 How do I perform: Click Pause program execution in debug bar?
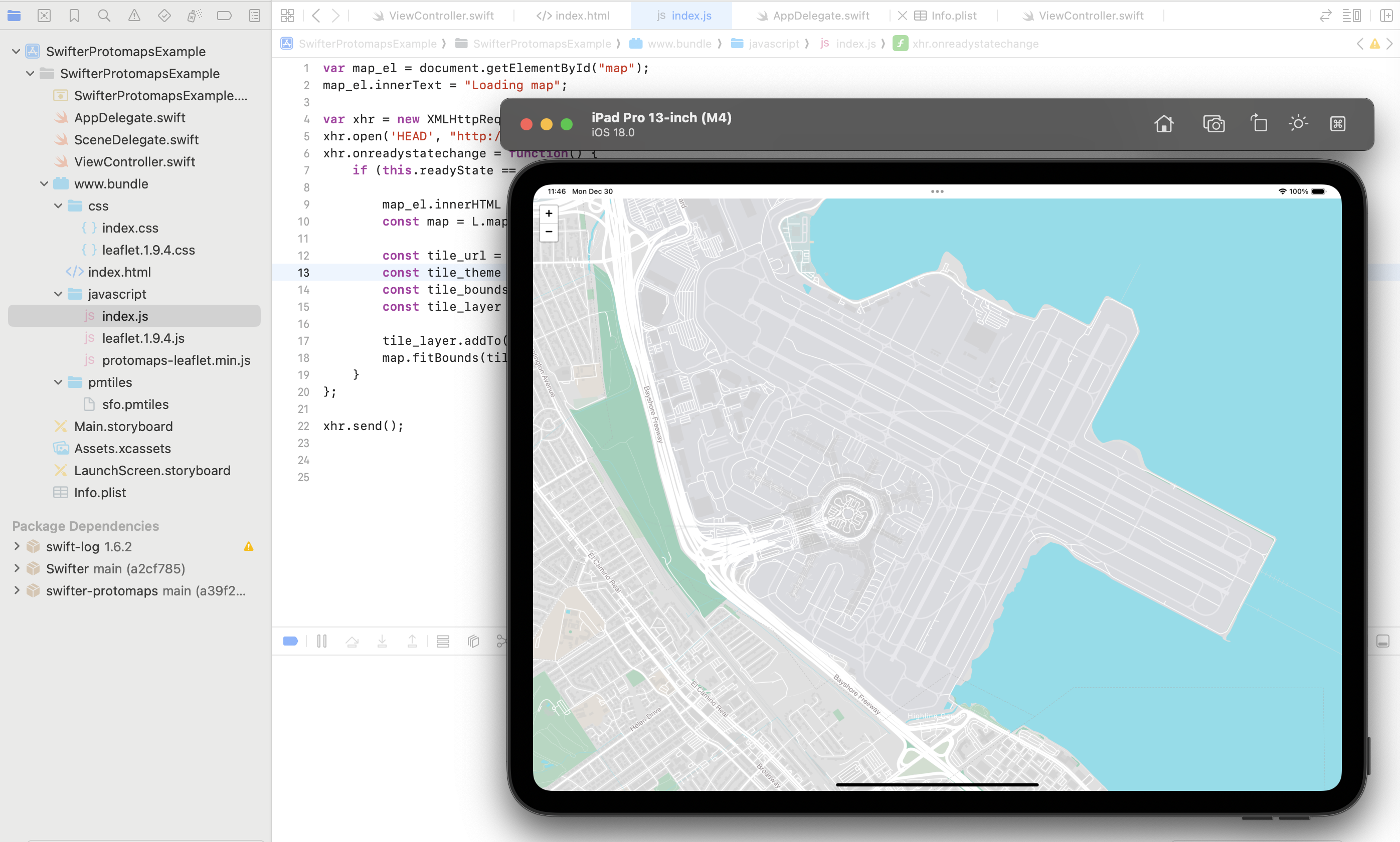pyautogui.click(x=322, y=641)
